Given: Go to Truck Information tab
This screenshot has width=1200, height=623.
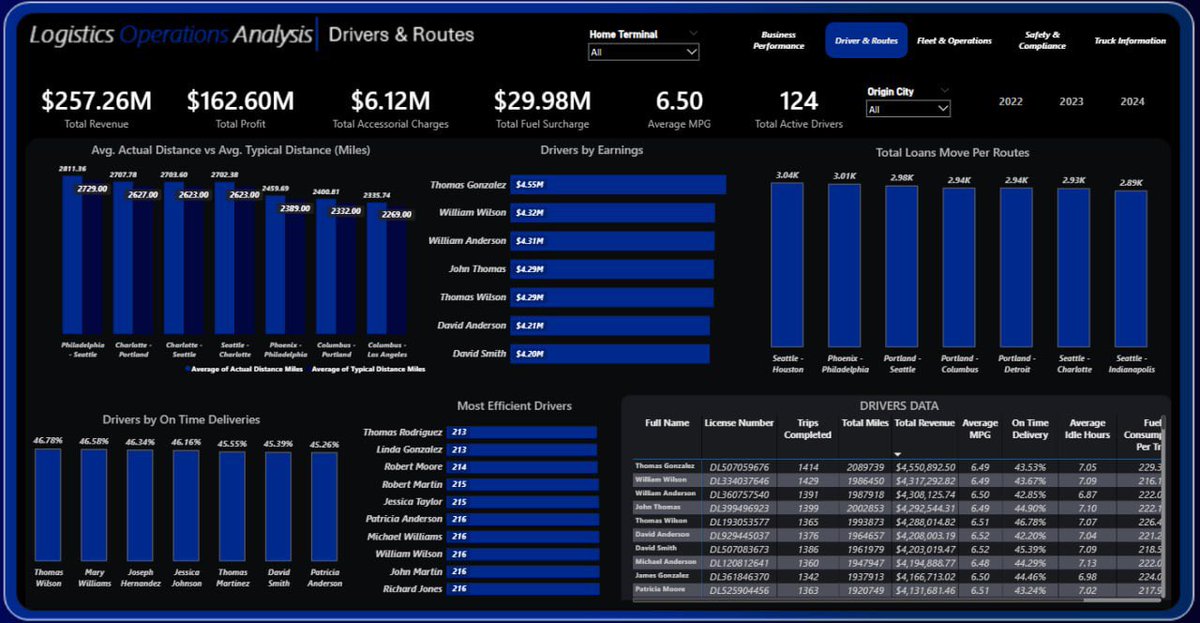Looking at the screenshot, I should 1130,41.
